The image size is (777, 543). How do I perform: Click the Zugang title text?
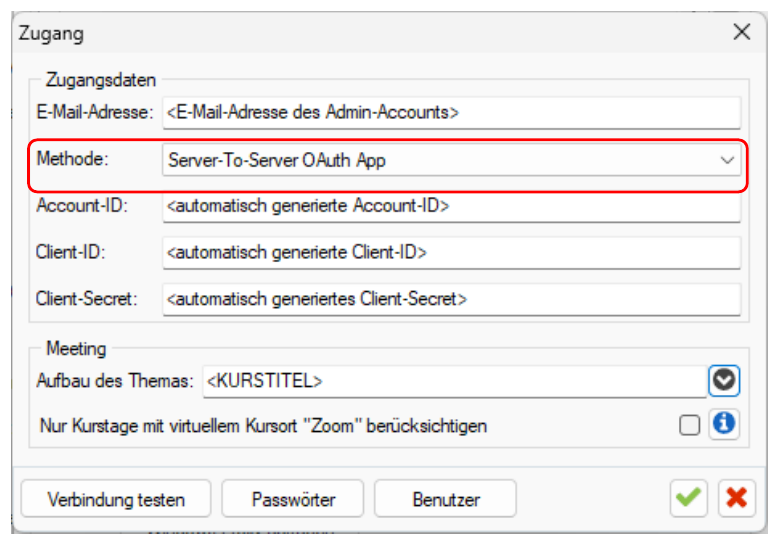tap(52, 34)
